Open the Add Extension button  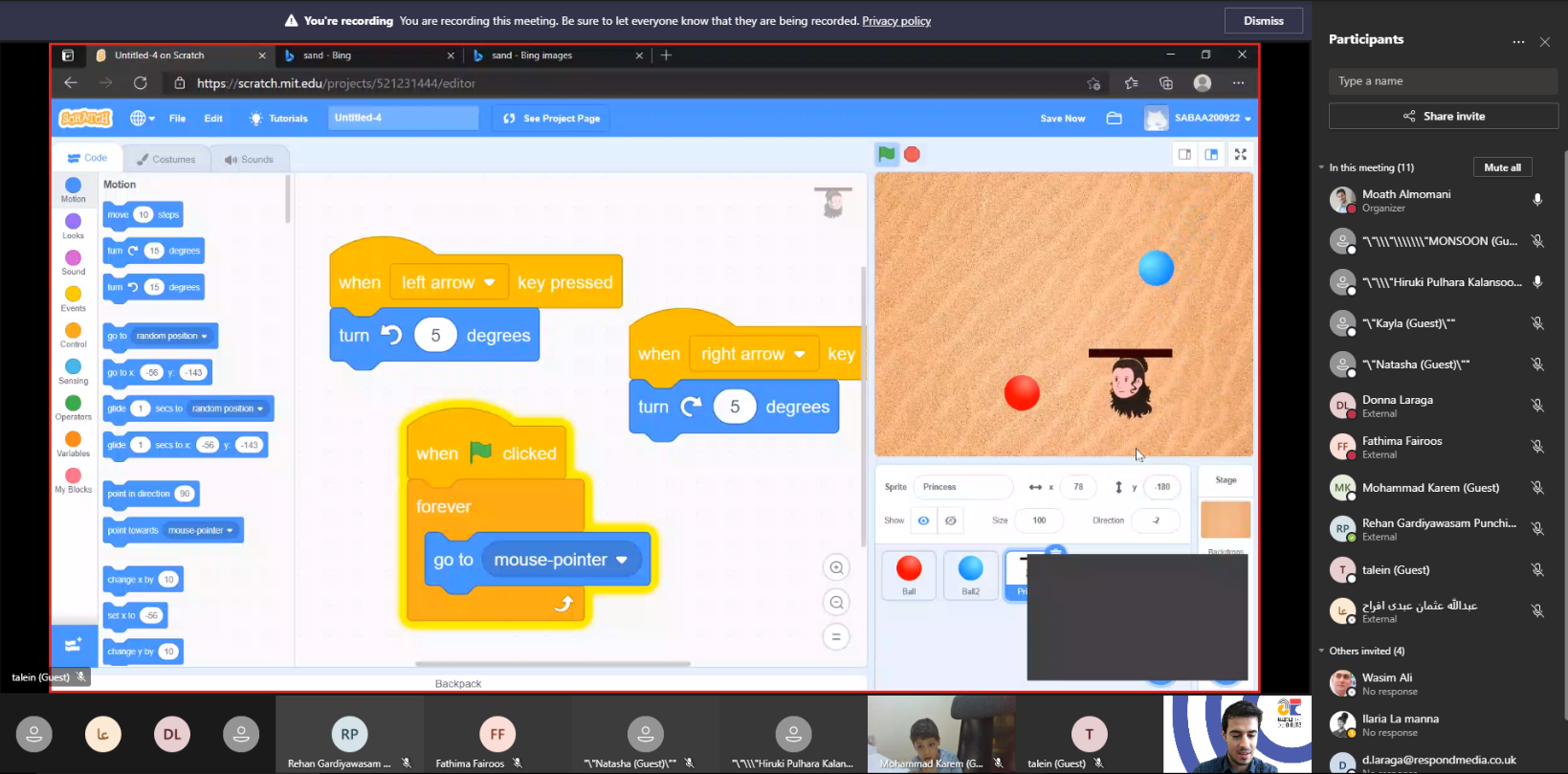74,645
